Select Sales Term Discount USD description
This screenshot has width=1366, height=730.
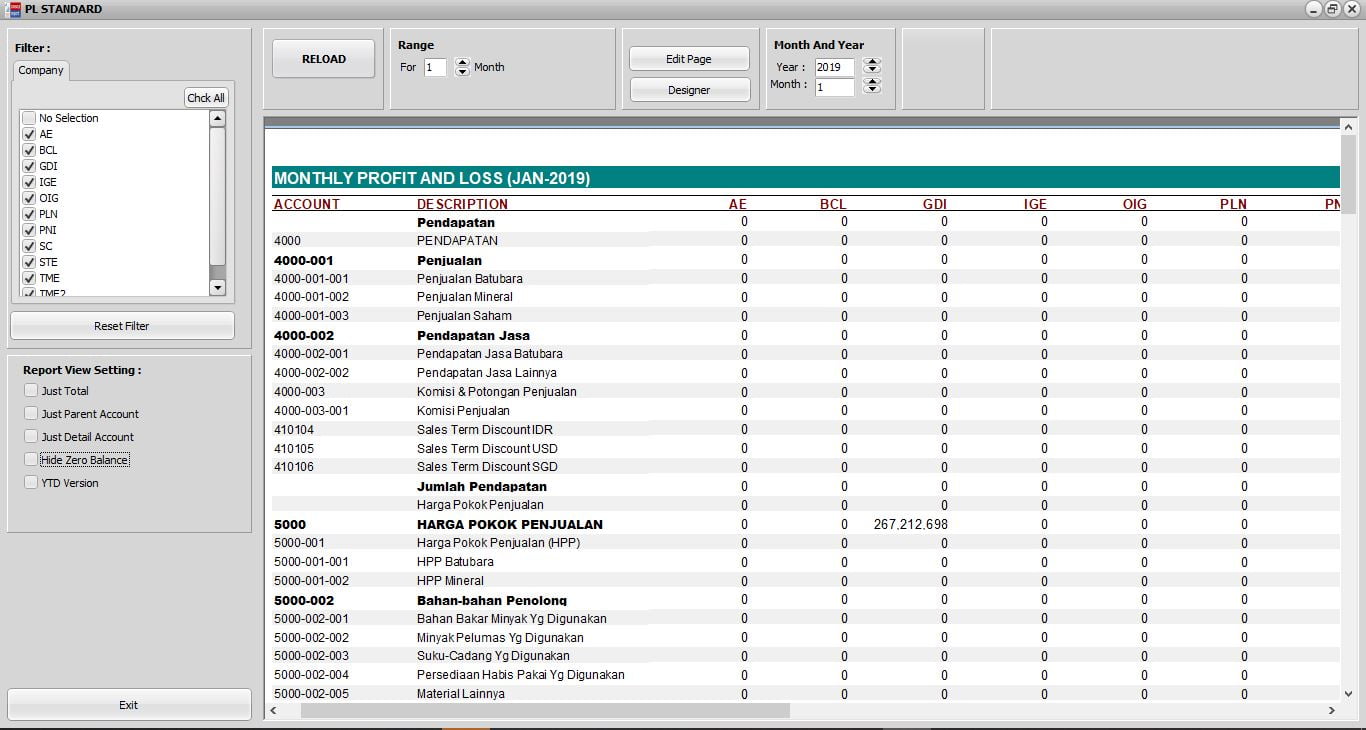click(487, 449)
